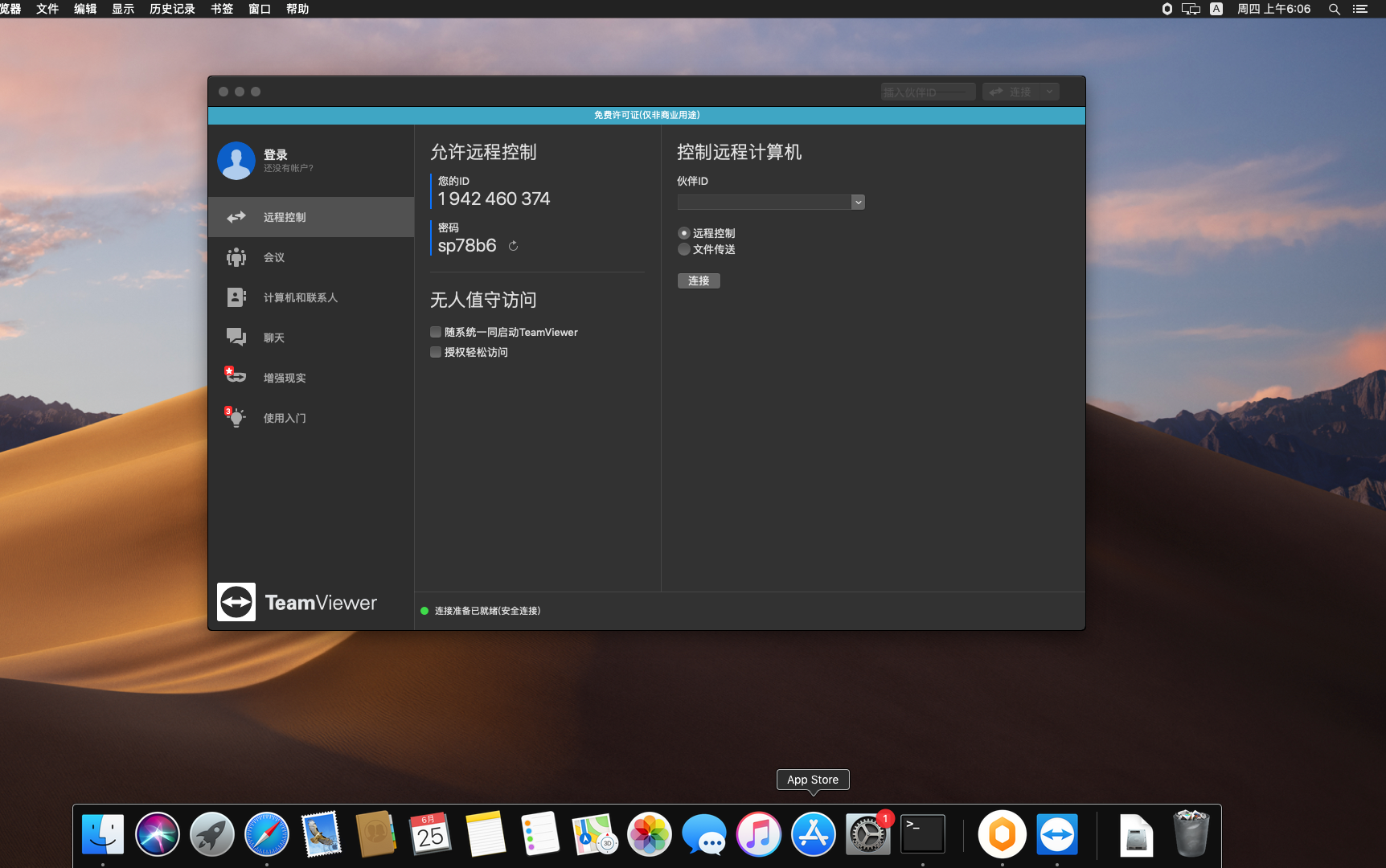1386x868 pixels.
Task: Open the 书签 menu
Action: click(x=222, y=9)
